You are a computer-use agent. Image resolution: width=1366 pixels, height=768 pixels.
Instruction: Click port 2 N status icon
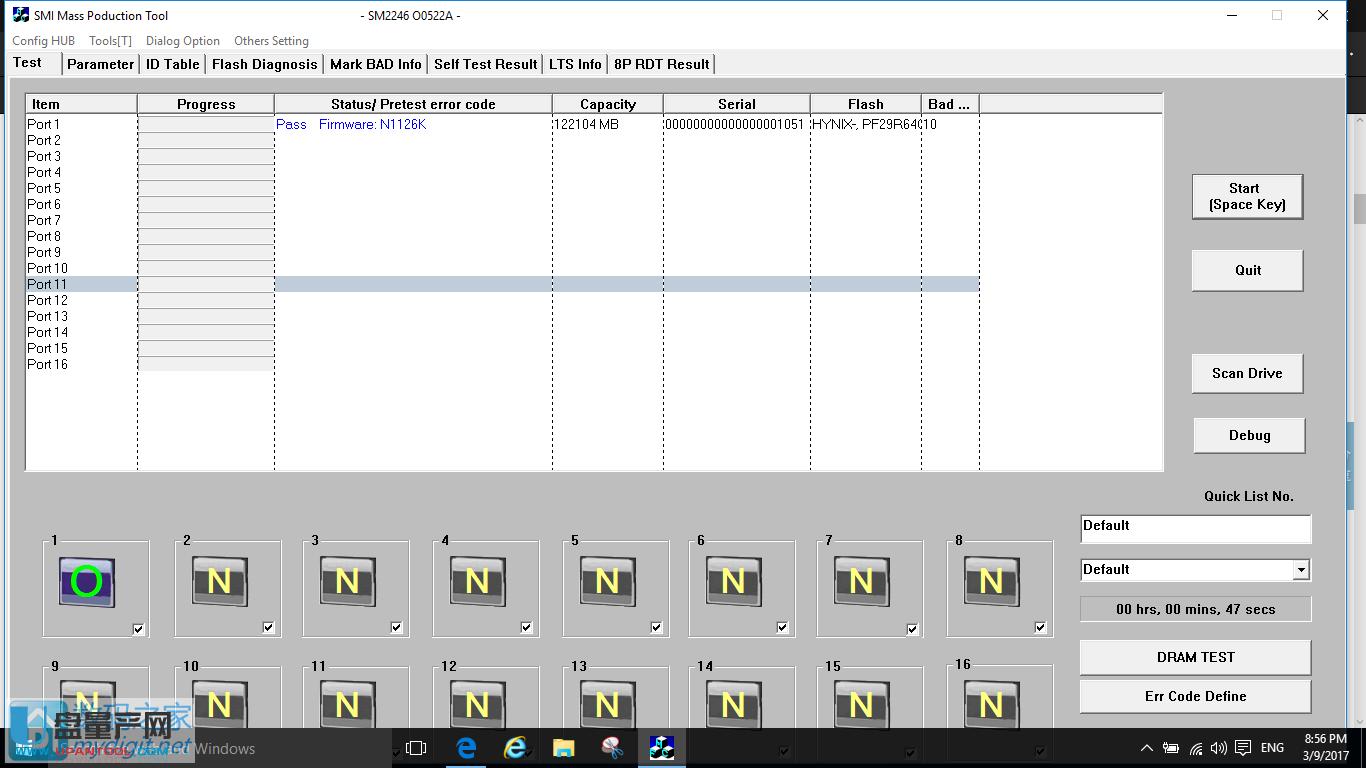tap(219, 582)
